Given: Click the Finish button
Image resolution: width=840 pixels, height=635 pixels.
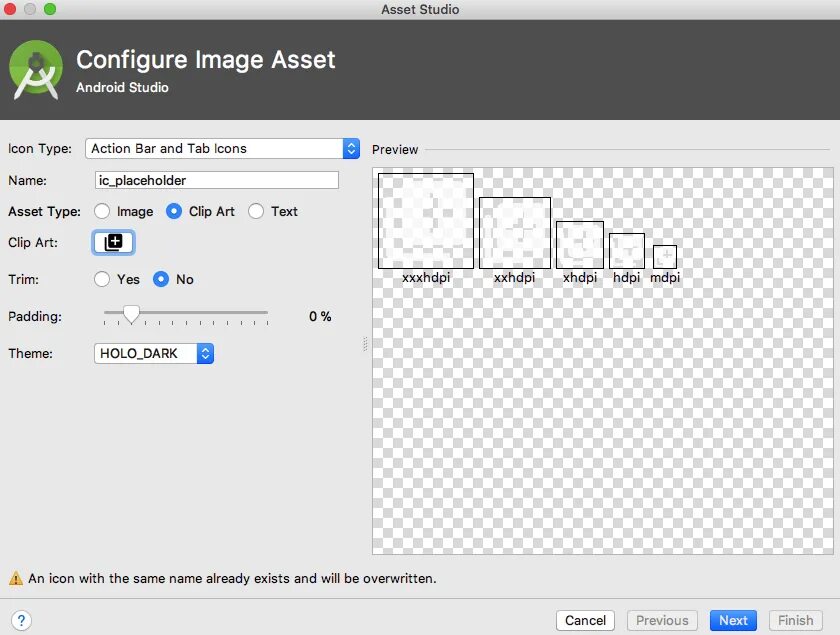Looking at the screenshot, I should click(796, 621).
